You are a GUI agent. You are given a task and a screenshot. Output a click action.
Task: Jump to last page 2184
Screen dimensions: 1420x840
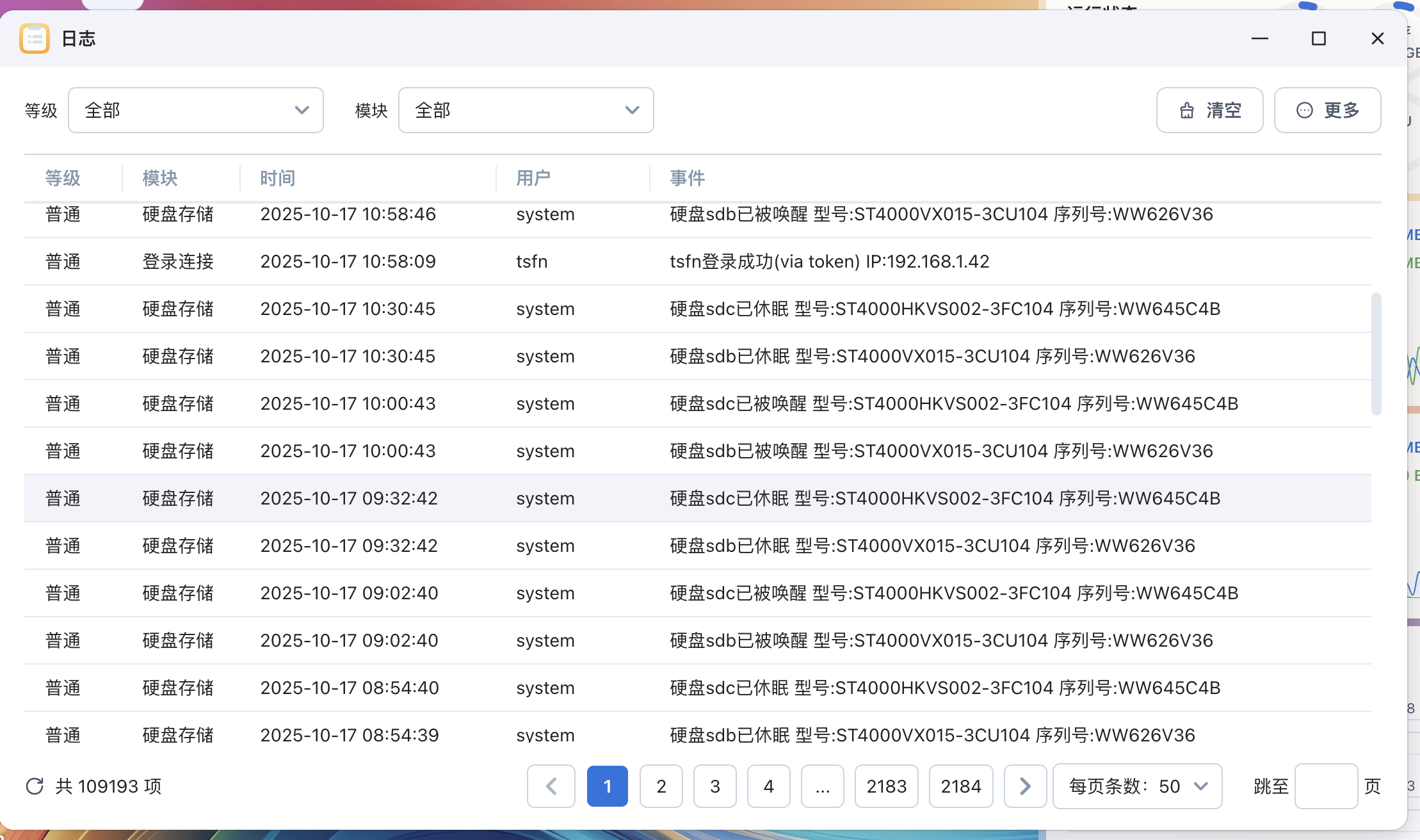pyautogui.click(x=960, y=786)
